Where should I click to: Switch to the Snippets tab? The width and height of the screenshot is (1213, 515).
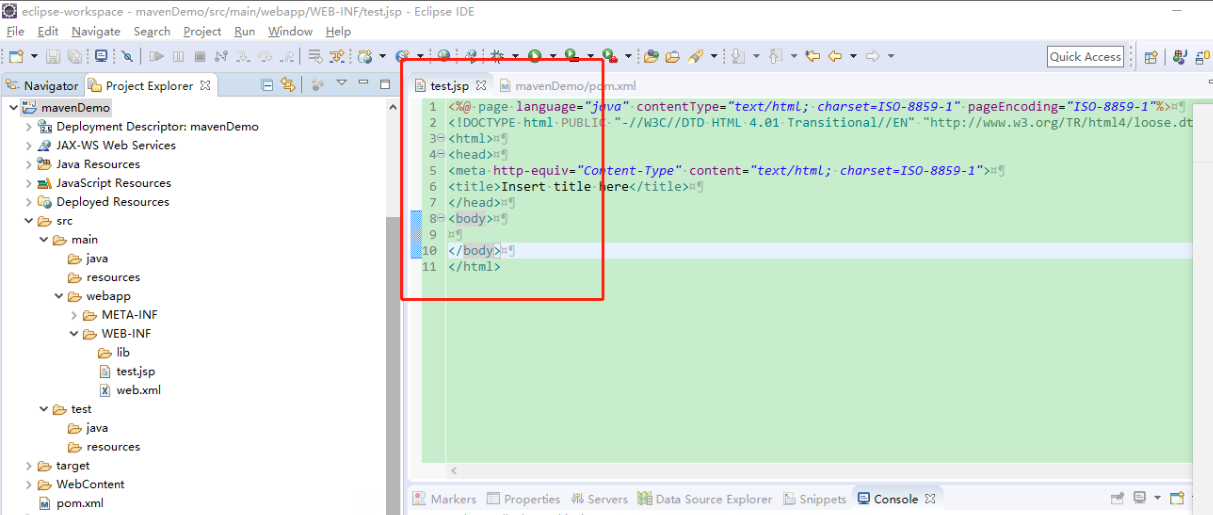click(x=815, y=499)
